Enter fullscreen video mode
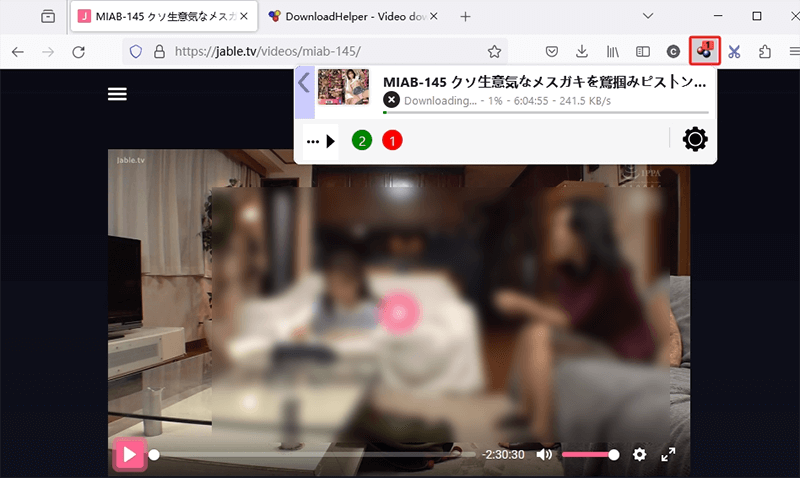 coord(668,454)
